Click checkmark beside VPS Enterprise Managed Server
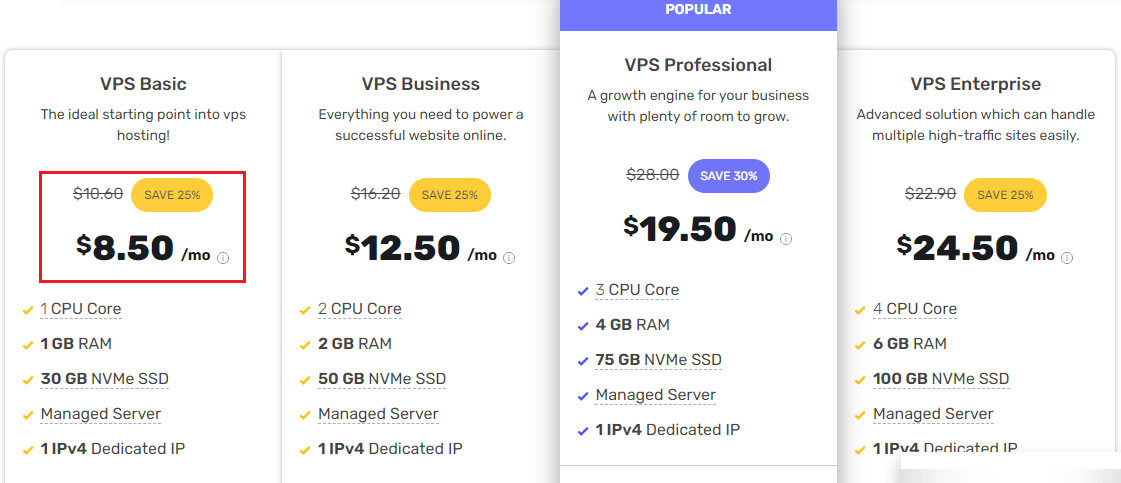Viewport: 1121px width, 483px height. (x=860, y=415)
